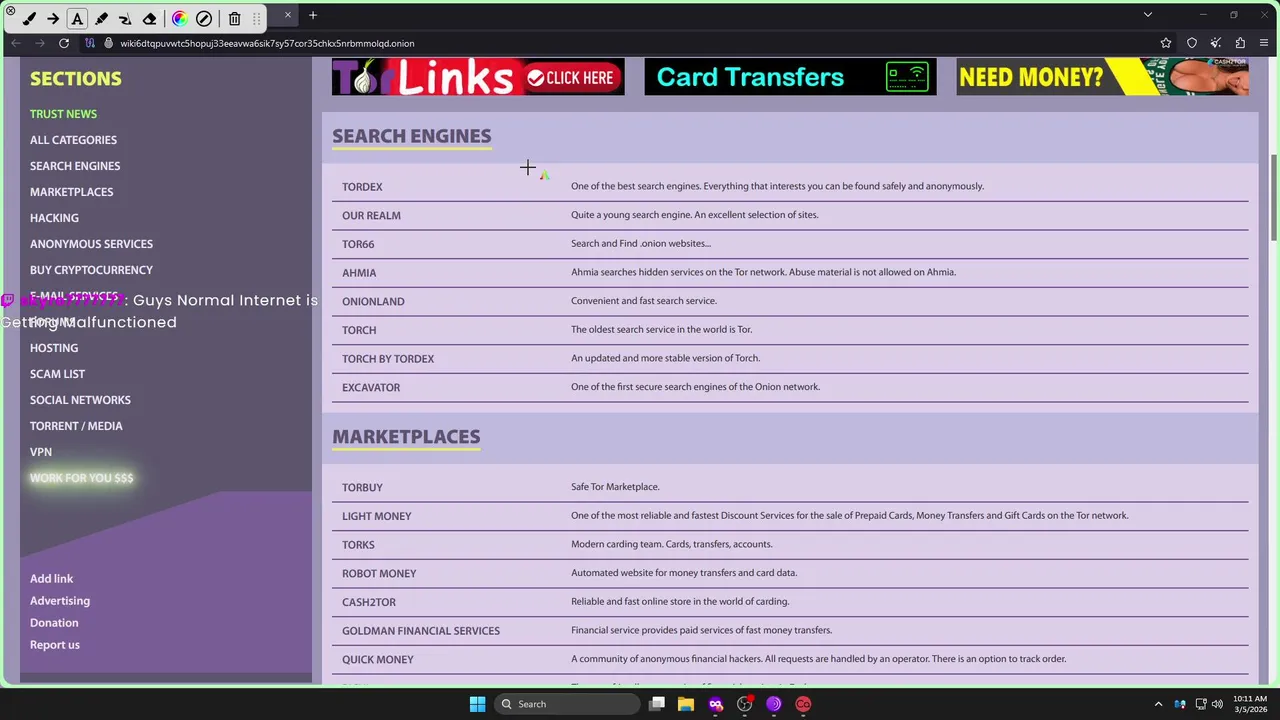This screenshot has height=720, width=1280.
Task: Grab the annotation toolbar drag handle
Action: [257, 18]
